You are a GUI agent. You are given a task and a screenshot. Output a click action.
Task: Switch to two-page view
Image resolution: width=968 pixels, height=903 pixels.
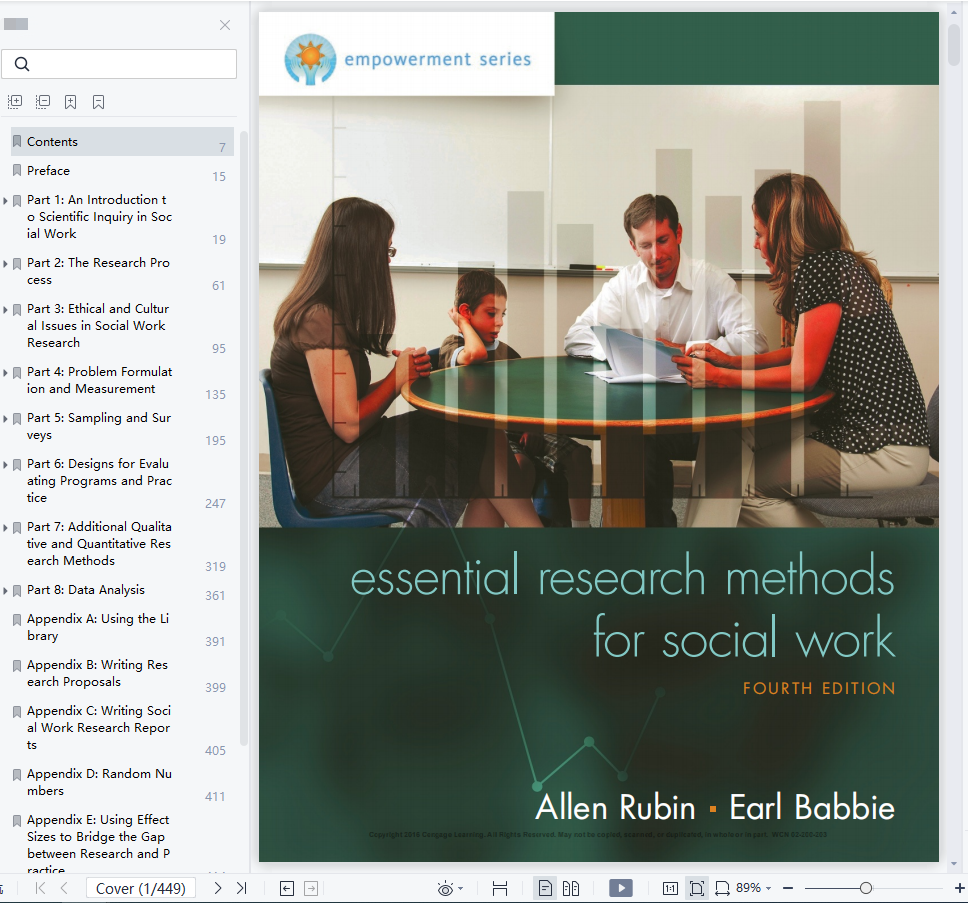tap(571, 888)
